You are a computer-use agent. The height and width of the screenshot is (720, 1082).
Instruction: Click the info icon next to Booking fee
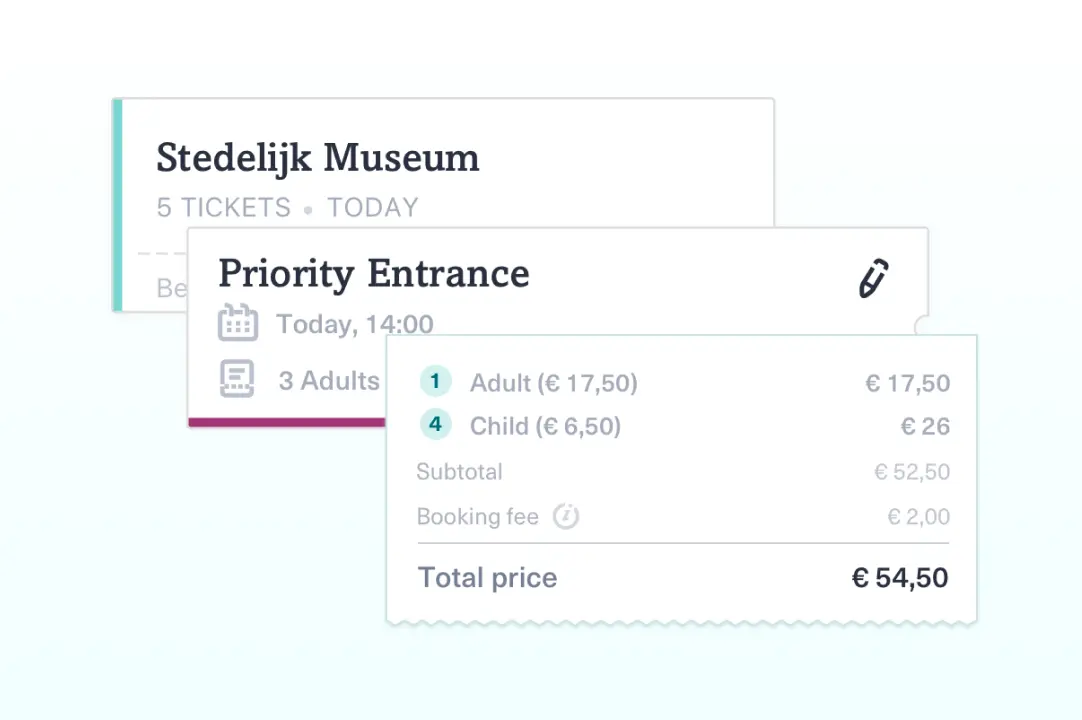tap(566, 516)
